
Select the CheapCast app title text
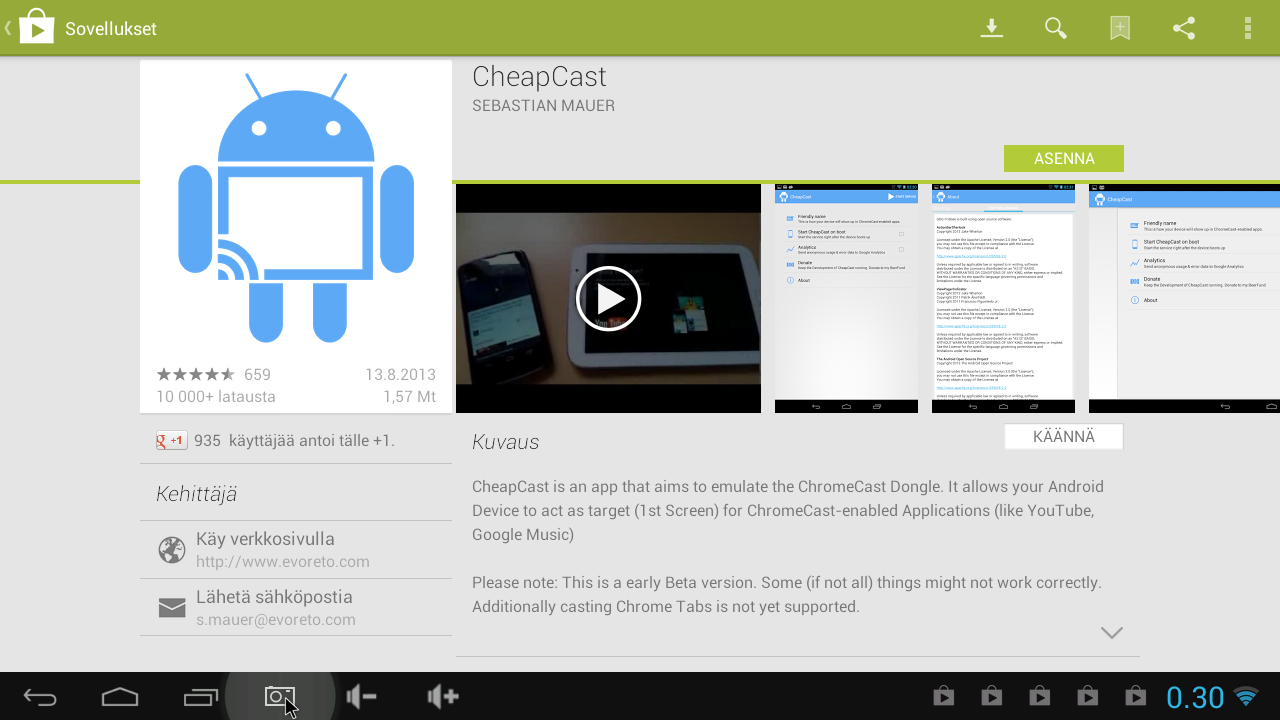[x=539, y=76]
